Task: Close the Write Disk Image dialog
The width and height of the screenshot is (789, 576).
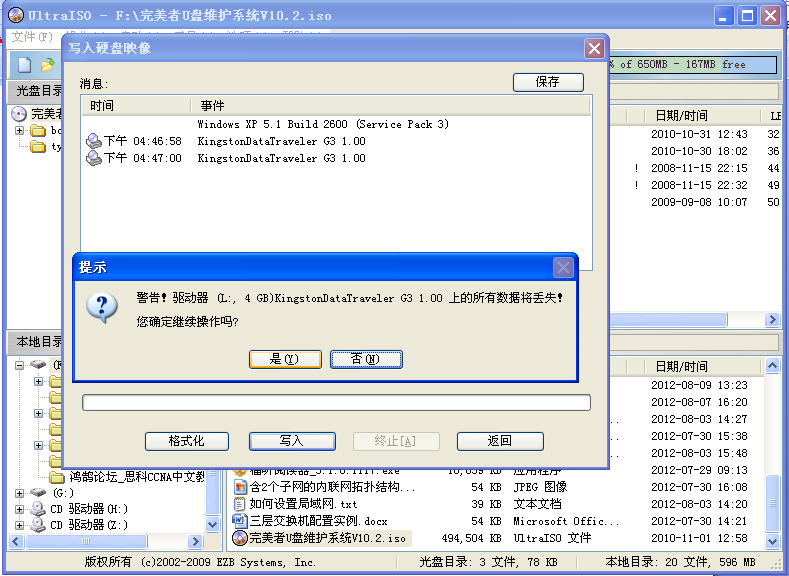Action: pyautogui.click(x=594, y=49)
